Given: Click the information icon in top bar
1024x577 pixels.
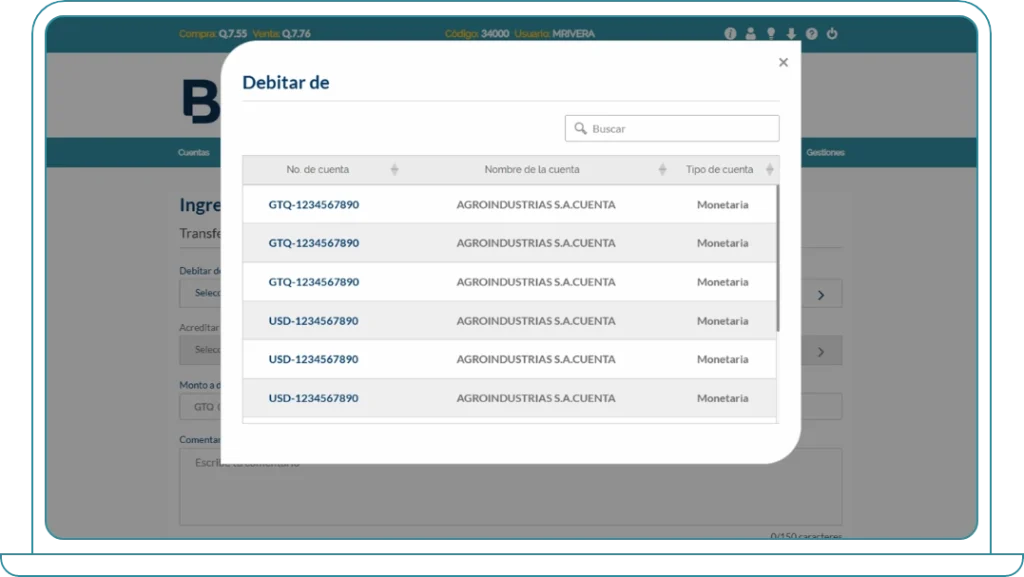Looking at the screenshot, I should coord(730,34).
